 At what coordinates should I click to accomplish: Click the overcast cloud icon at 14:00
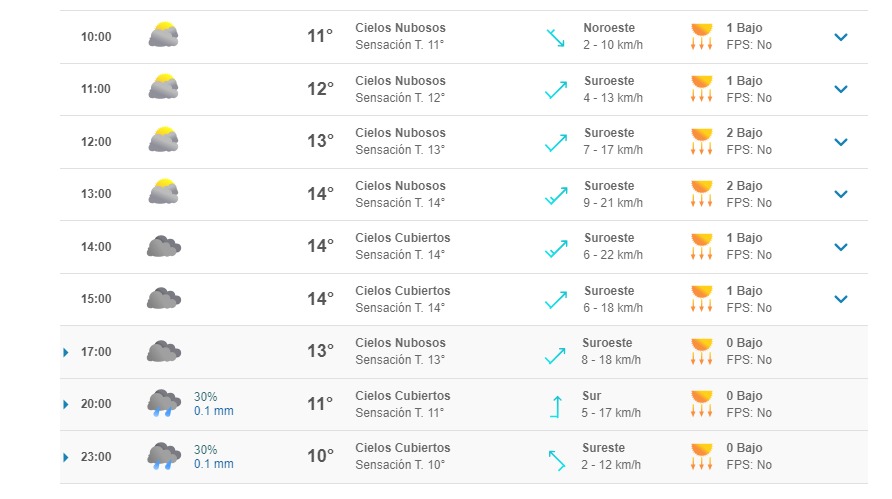(x=164, y=246)
